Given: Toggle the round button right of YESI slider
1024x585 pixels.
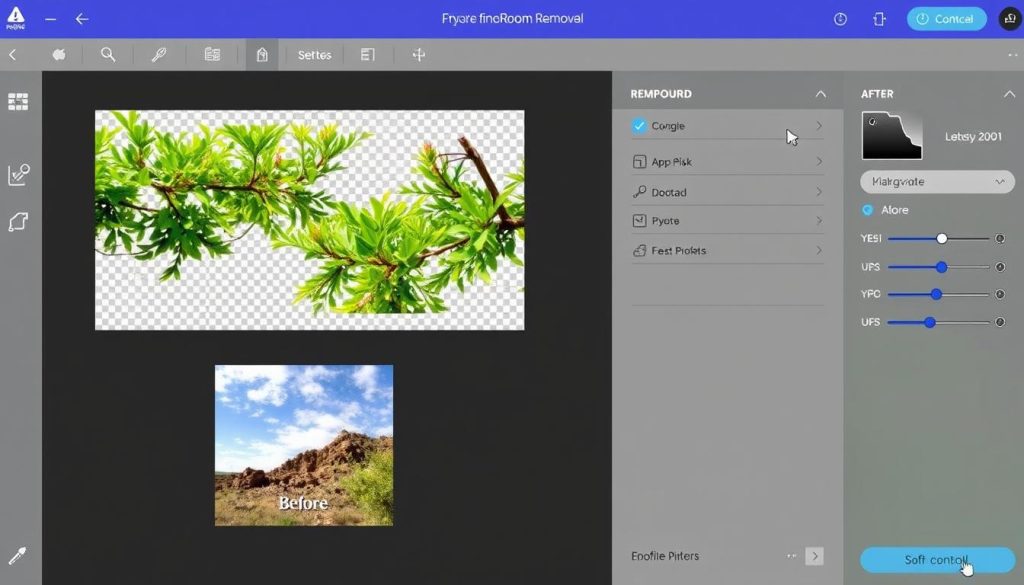Looking at the screenshot, I should (999, 239).
